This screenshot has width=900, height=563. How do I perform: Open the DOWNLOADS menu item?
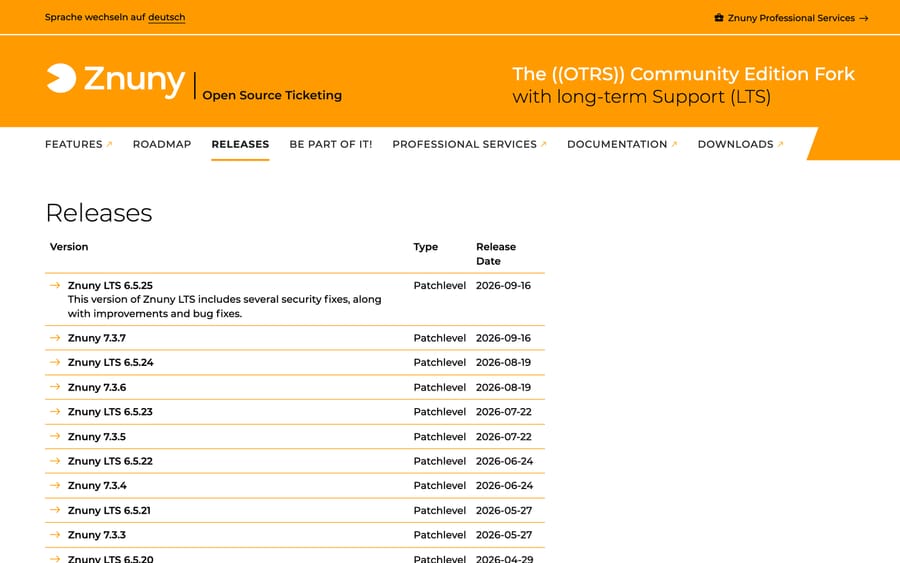pos(735,144)
